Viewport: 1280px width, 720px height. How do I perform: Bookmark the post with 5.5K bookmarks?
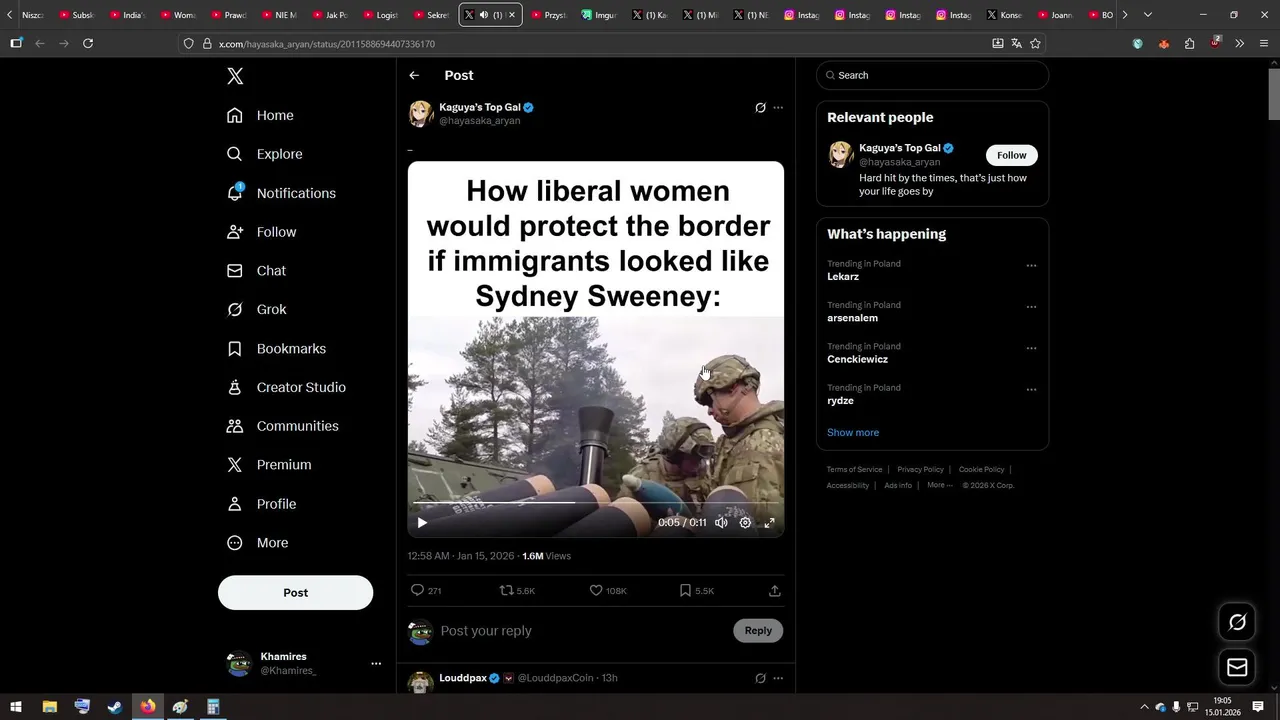click(685, 590)
